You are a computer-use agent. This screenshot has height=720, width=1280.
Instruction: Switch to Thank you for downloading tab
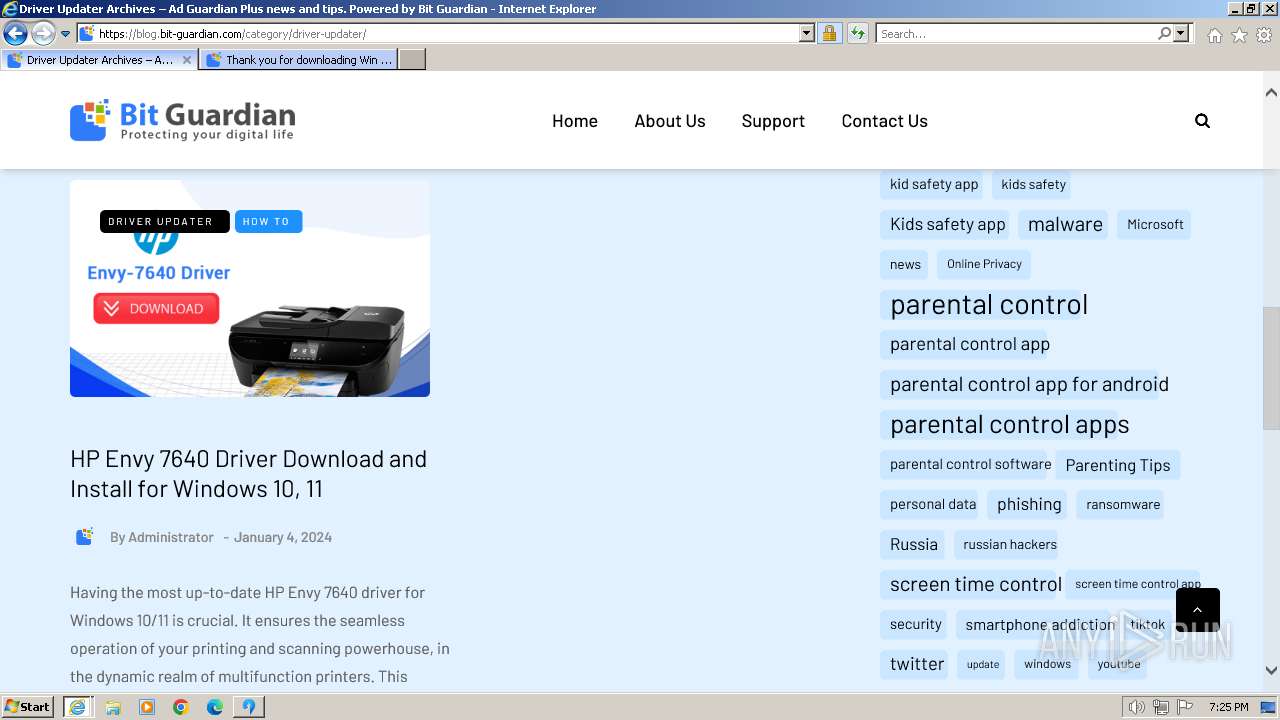click(298, 60)
